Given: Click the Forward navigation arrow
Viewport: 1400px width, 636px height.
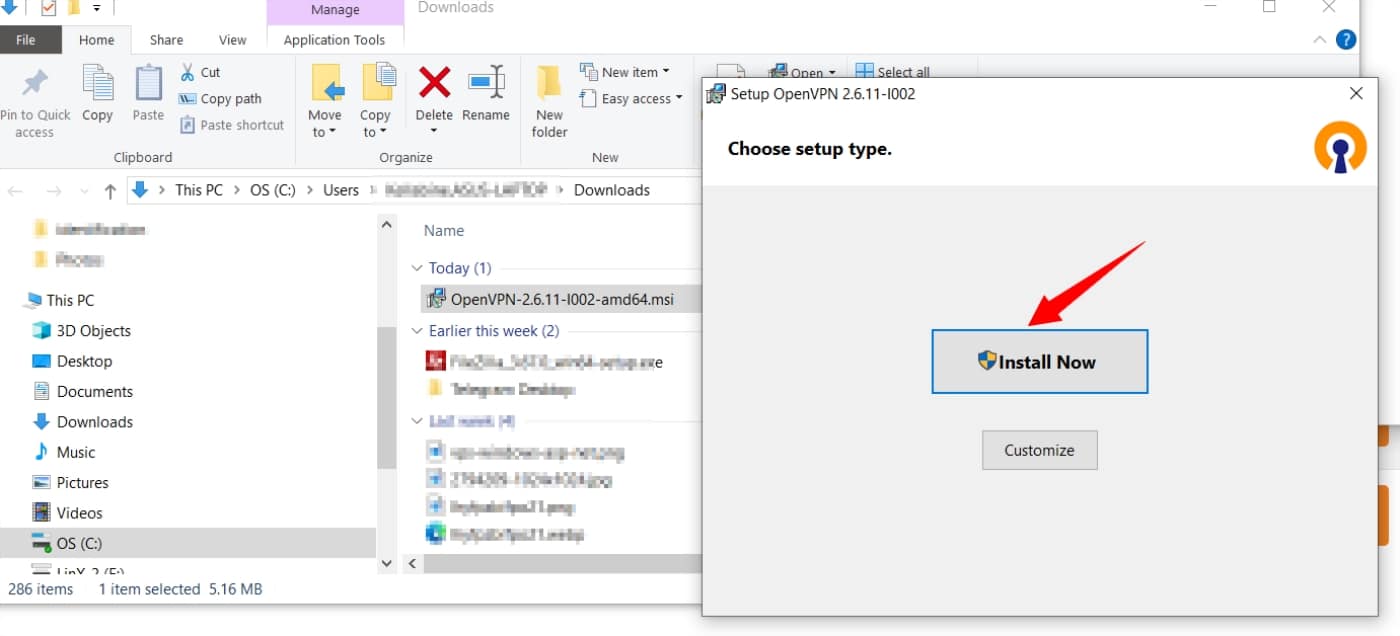Looking at the screenshot, I should tap(54, 190).
